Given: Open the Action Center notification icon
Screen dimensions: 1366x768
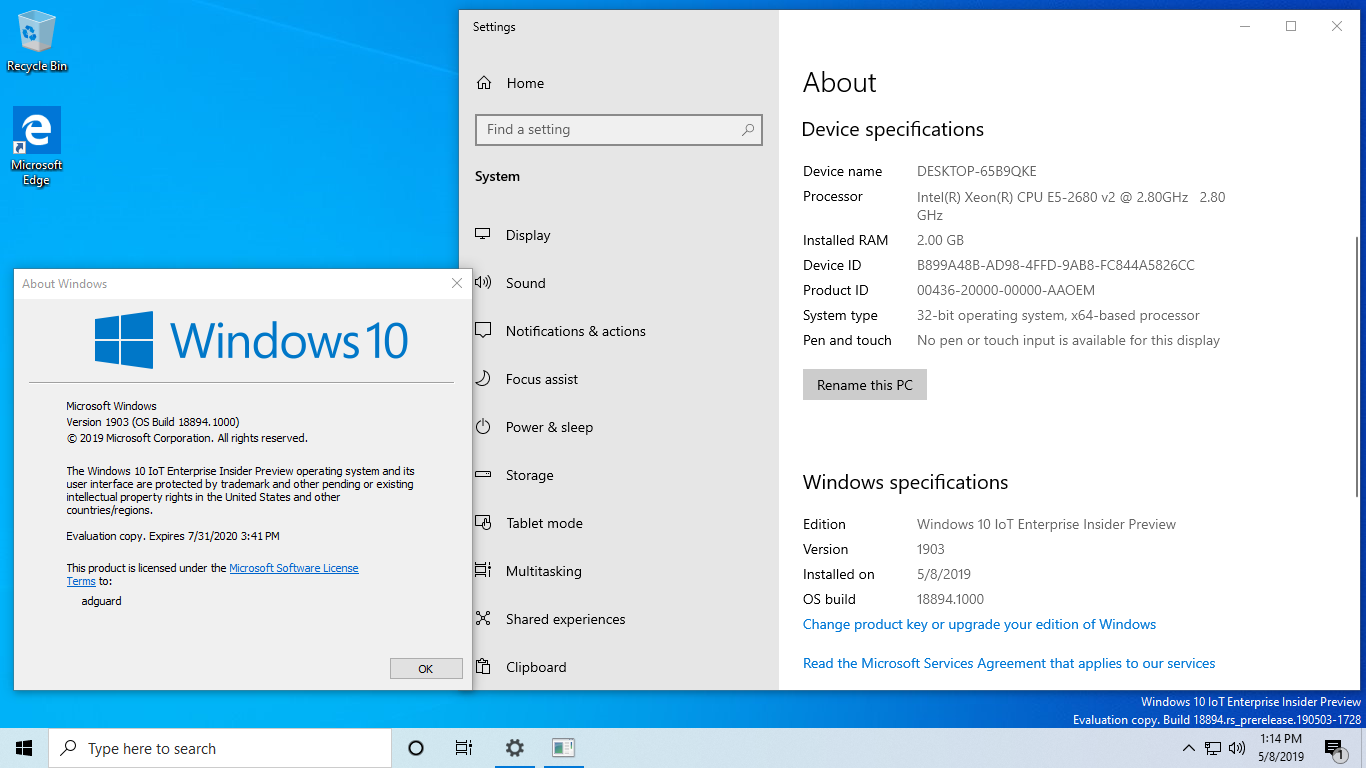Looking at the screenshot, I should pos(1334,748).
